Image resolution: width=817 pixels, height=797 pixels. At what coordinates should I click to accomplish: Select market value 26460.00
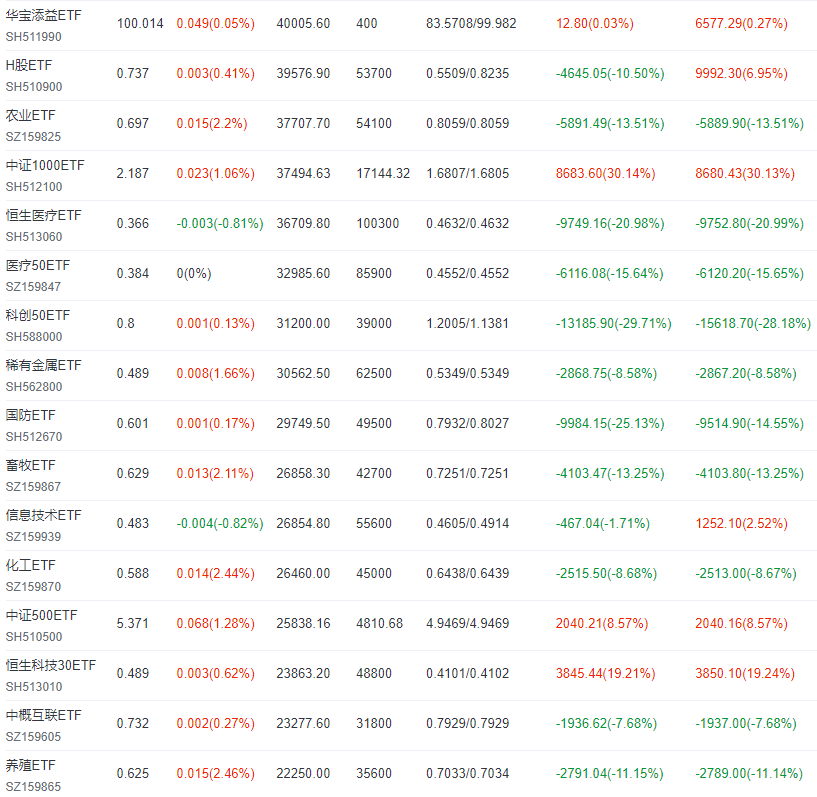303,574
